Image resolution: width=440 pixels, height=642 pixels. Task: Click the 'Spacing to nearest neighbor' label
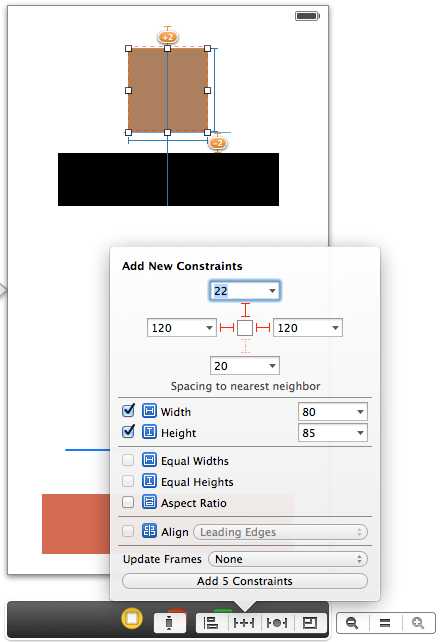point(245,386)
